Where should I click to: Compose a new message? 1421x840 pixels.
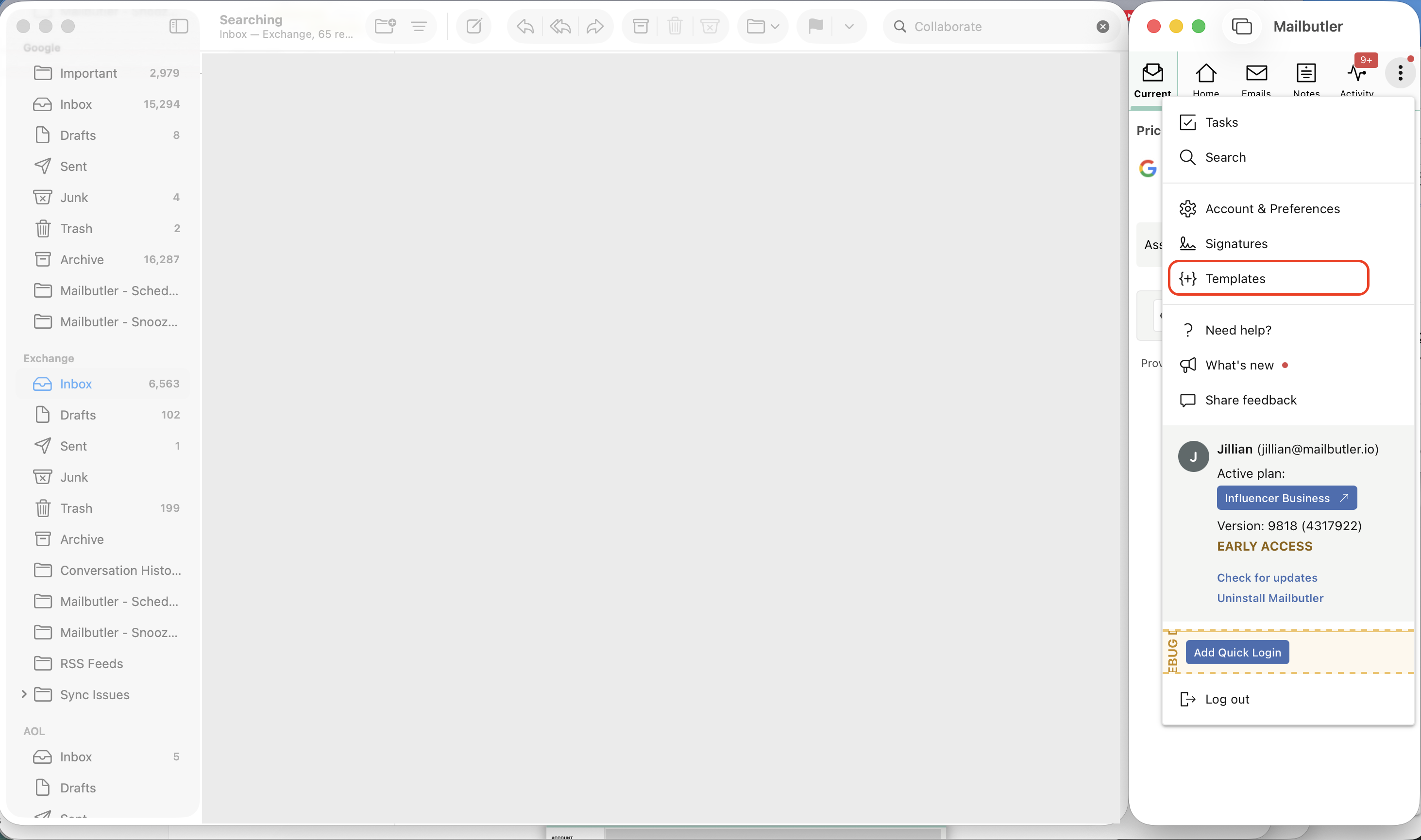tap(474, 26)
